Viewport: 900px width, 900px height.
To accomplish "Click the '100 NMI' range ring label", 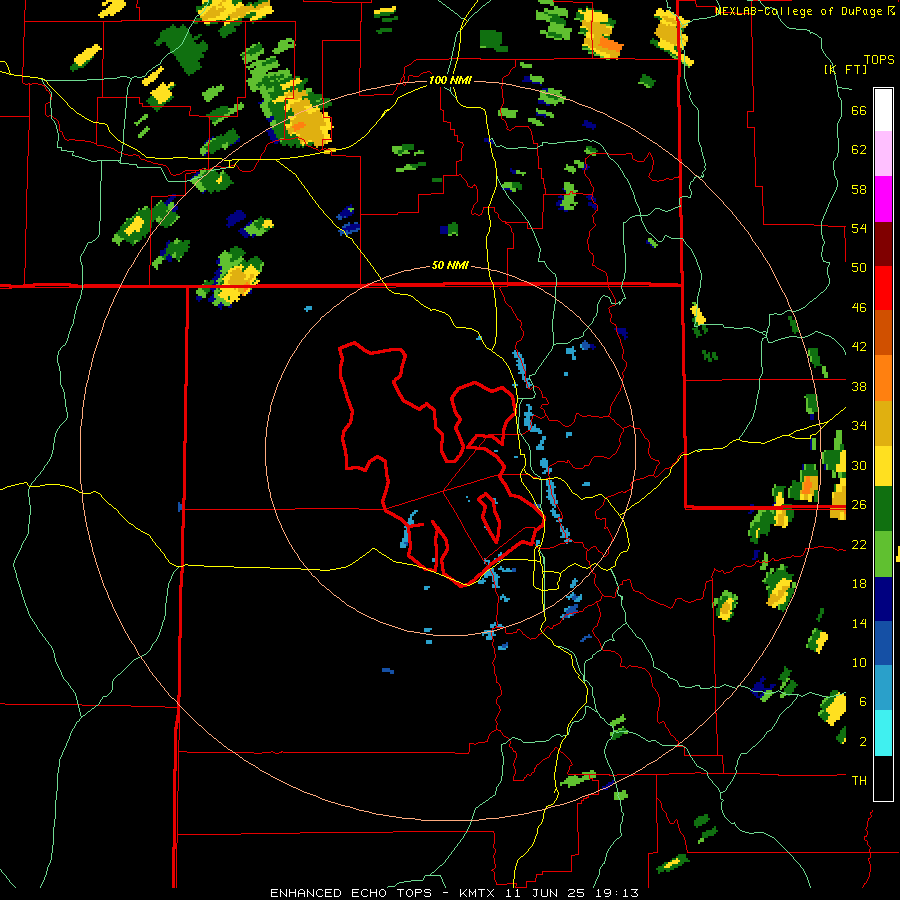I will tap(450, 80).
